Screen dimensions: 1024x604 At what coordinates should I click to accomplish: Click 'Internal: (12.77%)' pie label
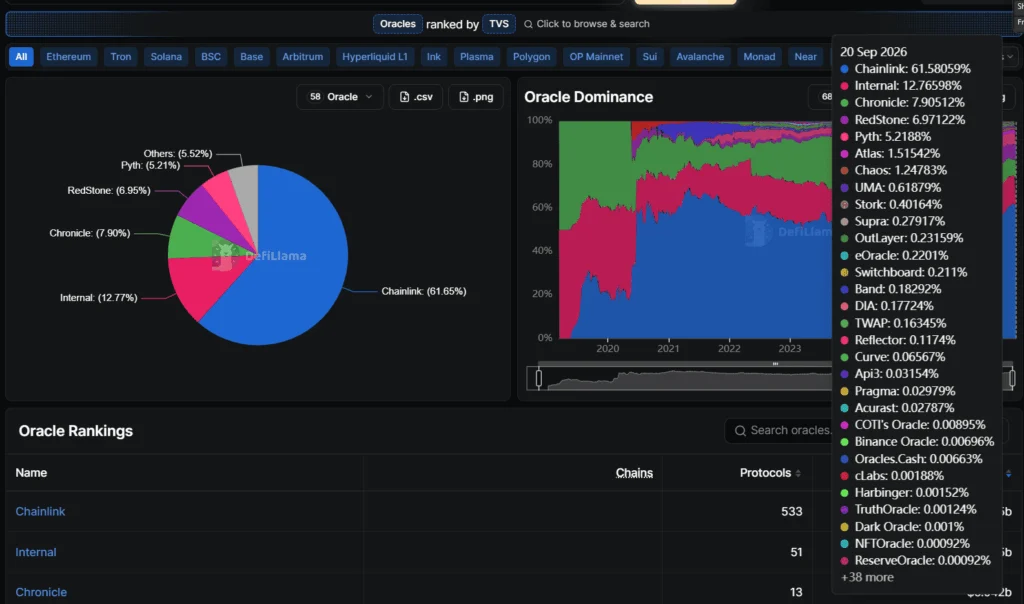tap(99, 298)
